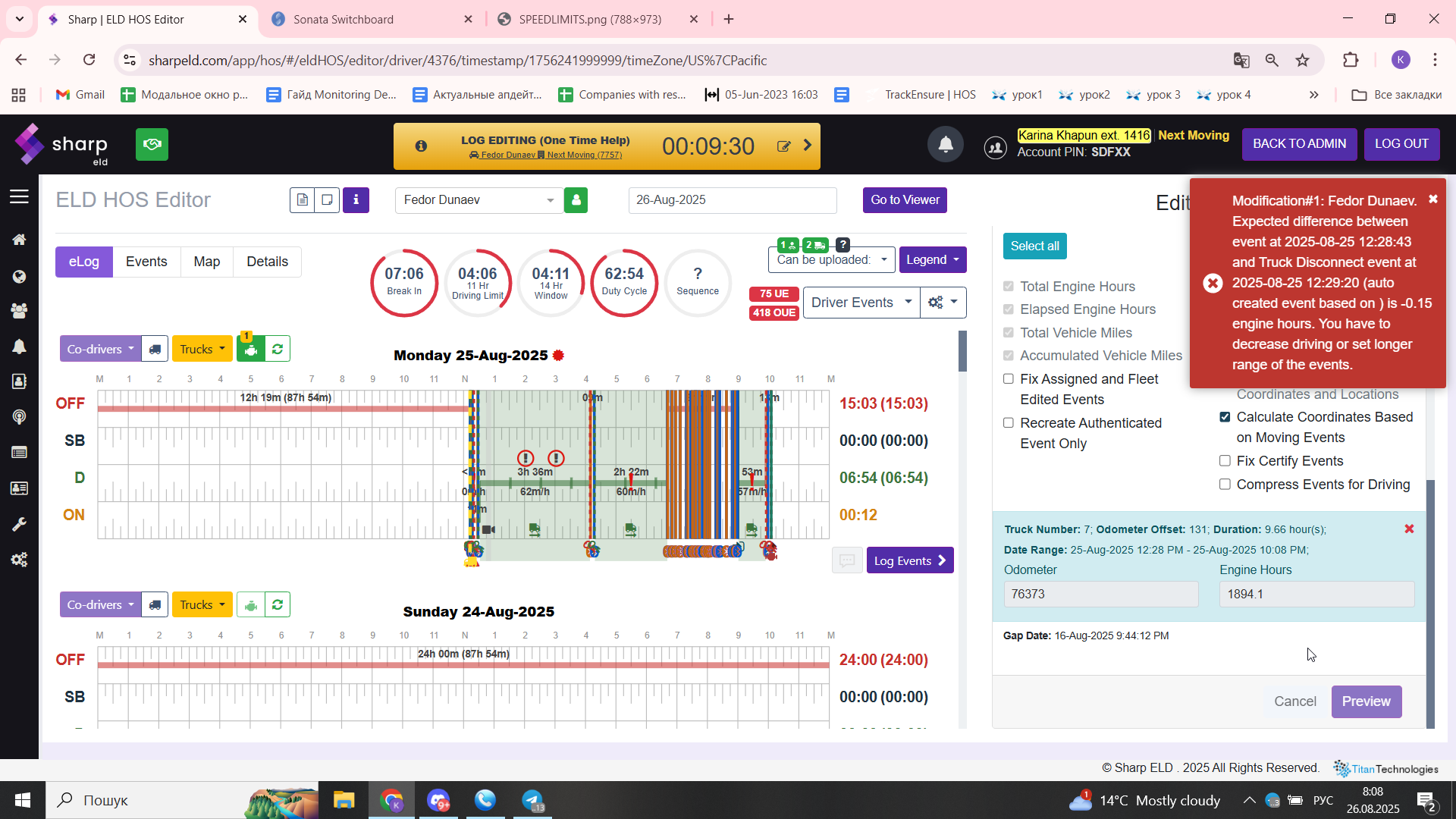Screen dimensions: 1456x819
Task: Open the hamburger menu in the sidebar
Action: click(x=19, y=197)
